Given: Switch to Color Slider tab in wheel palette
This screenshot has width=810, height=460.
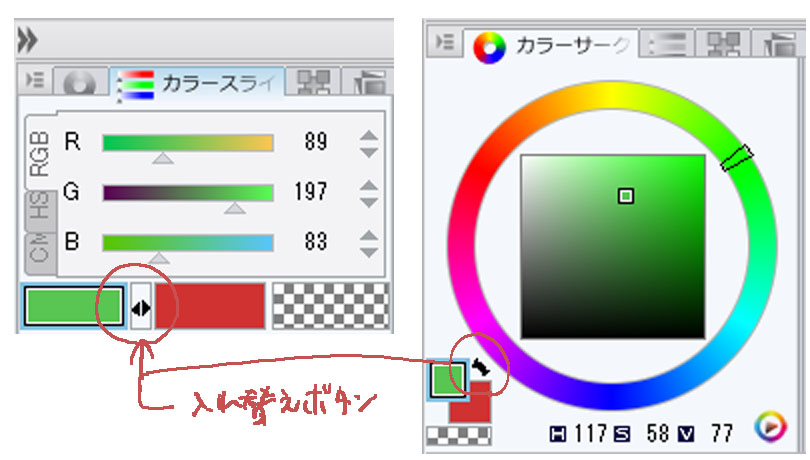Looking at the screenshot, I should pos(667,44).
